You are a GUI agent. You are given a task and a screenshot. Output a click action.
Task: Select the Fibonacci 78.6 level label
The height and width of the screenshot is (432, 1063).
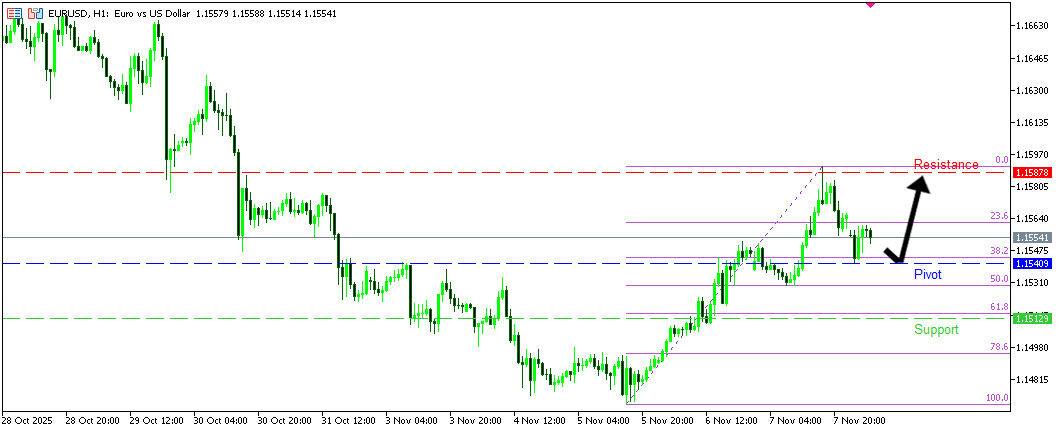(998, 346)
